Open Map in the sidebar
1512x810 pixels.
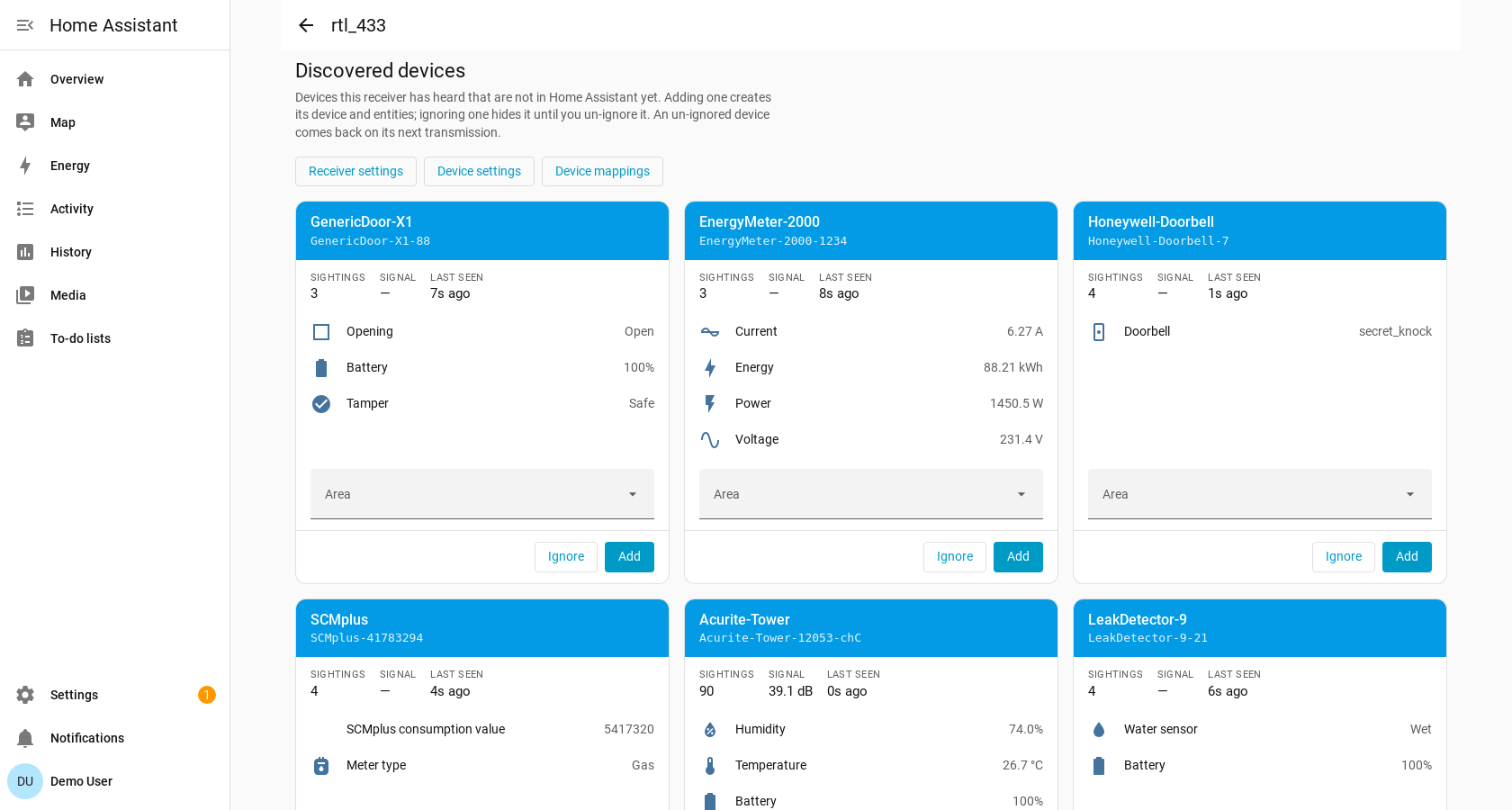click(115, 122)
